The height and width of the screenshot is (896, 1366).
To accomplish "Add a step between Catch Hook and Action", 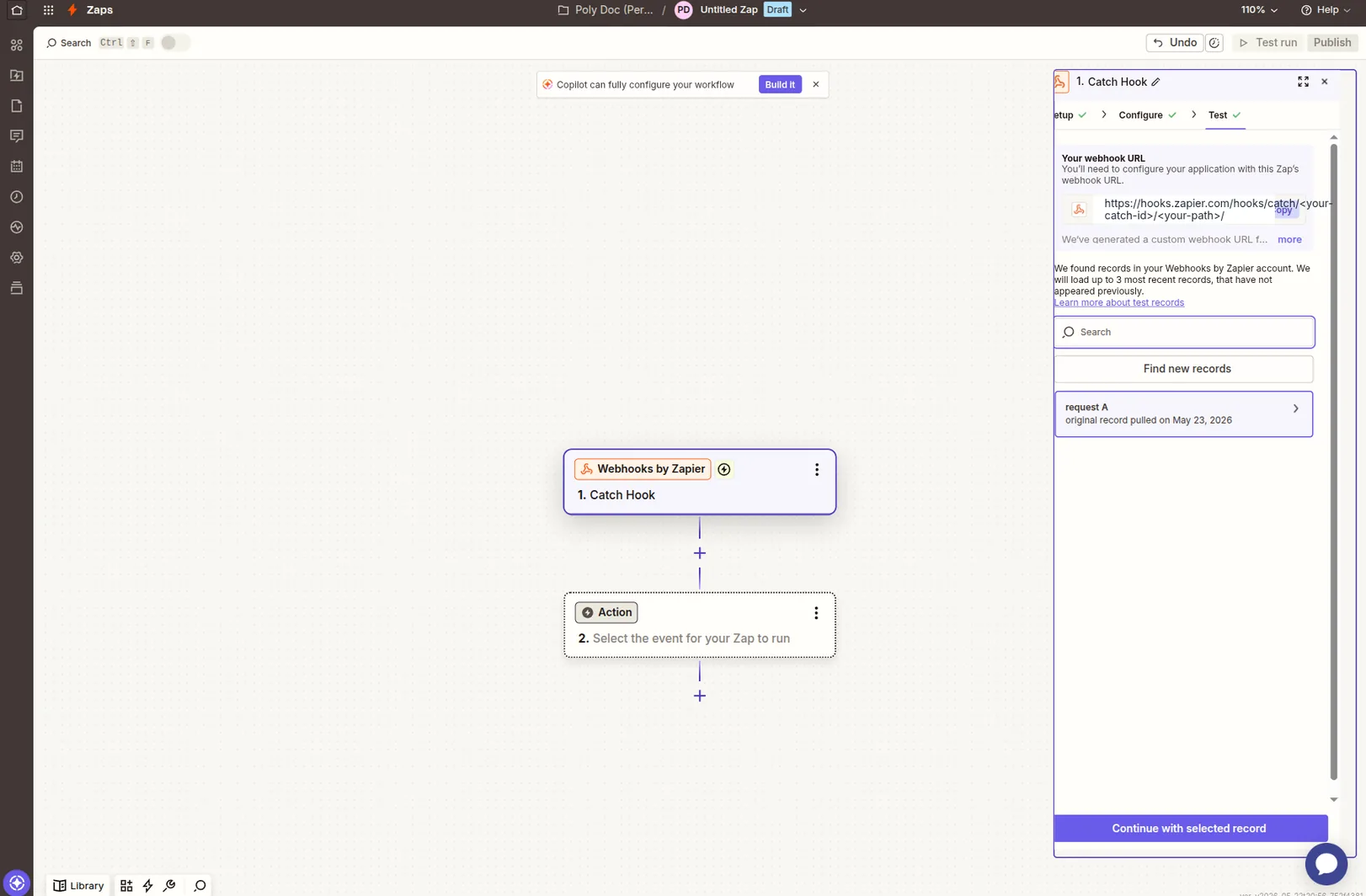I will click(700, 553).
